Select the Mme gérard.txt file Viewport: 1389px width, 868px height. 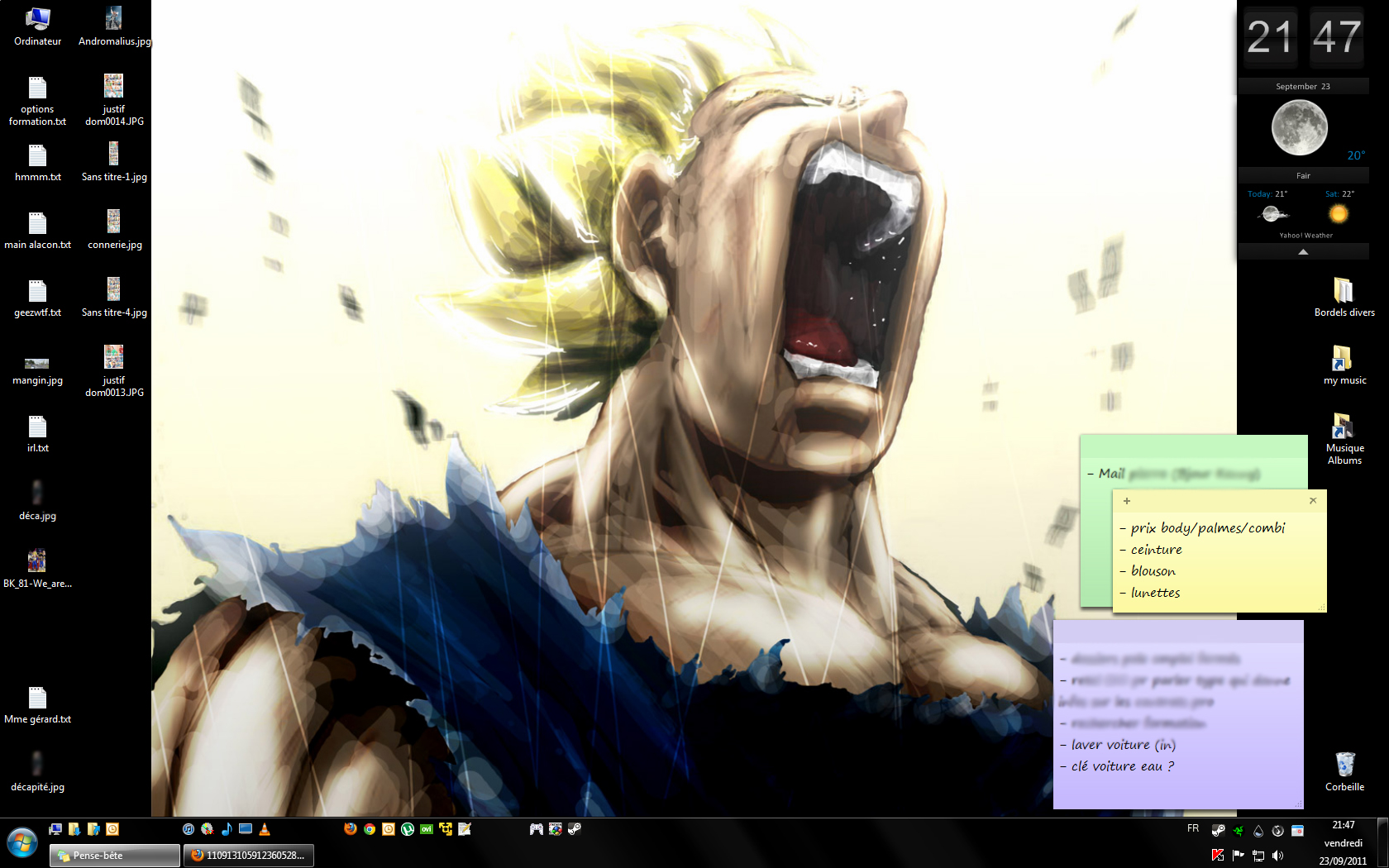tap(38, 703)
